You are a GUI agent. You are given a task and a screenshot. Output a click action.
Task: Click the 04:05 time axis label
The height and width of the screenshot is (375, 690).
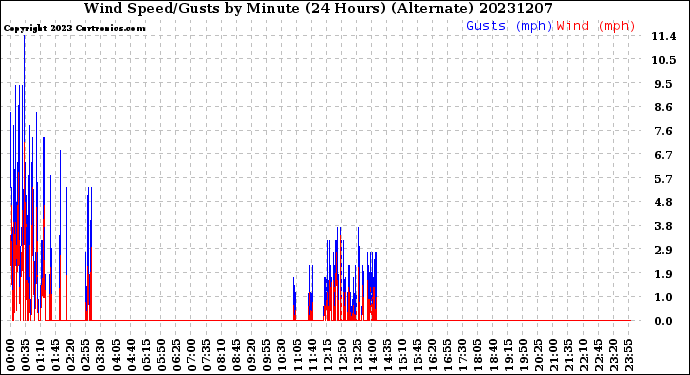116,355
